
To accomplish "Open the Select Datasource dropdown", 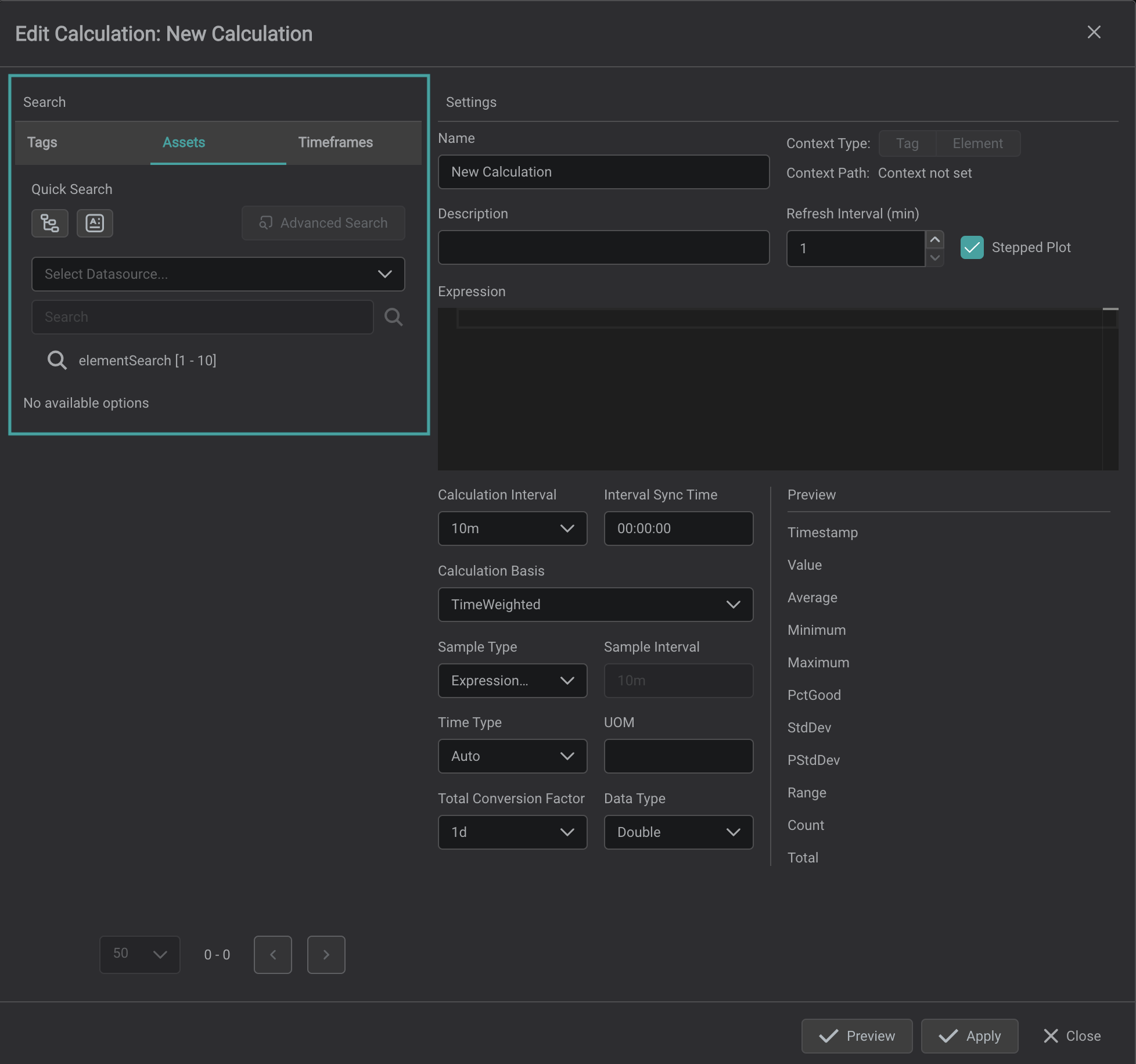I will coord(218,274).
